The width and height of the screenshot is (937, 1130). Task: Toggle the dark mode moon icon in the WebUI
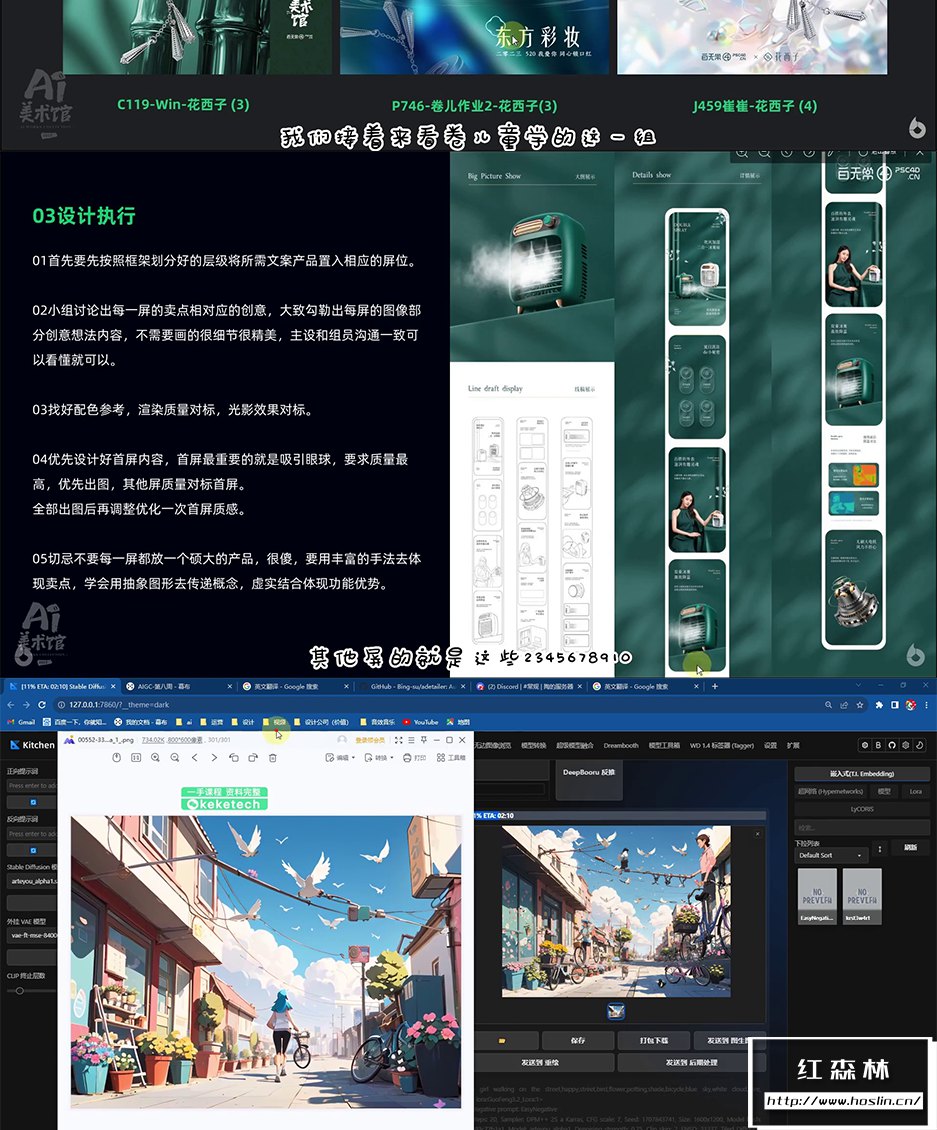pos(919,745)
